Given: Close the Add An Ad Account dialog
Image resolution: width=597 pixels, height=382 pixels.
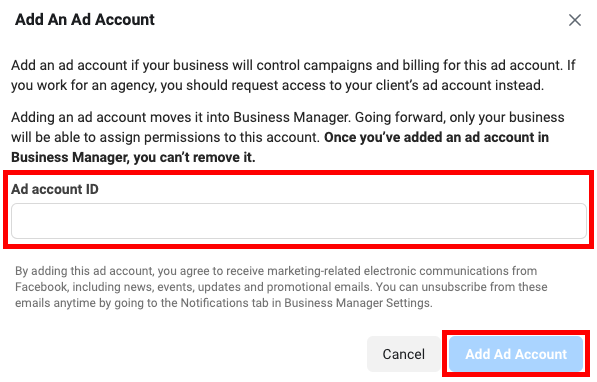Looking at the screenshot, I should click(x=575, y=20).
